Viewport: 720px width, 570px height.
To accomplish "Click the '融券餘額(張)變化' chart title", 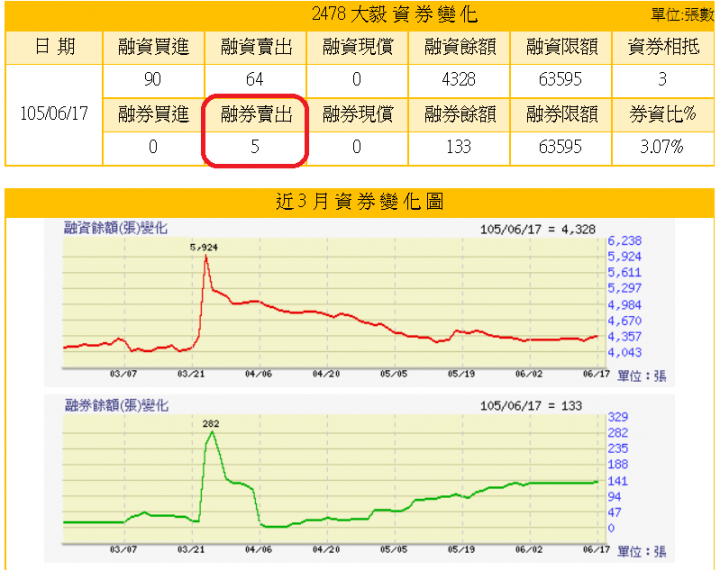I will 116,405.
